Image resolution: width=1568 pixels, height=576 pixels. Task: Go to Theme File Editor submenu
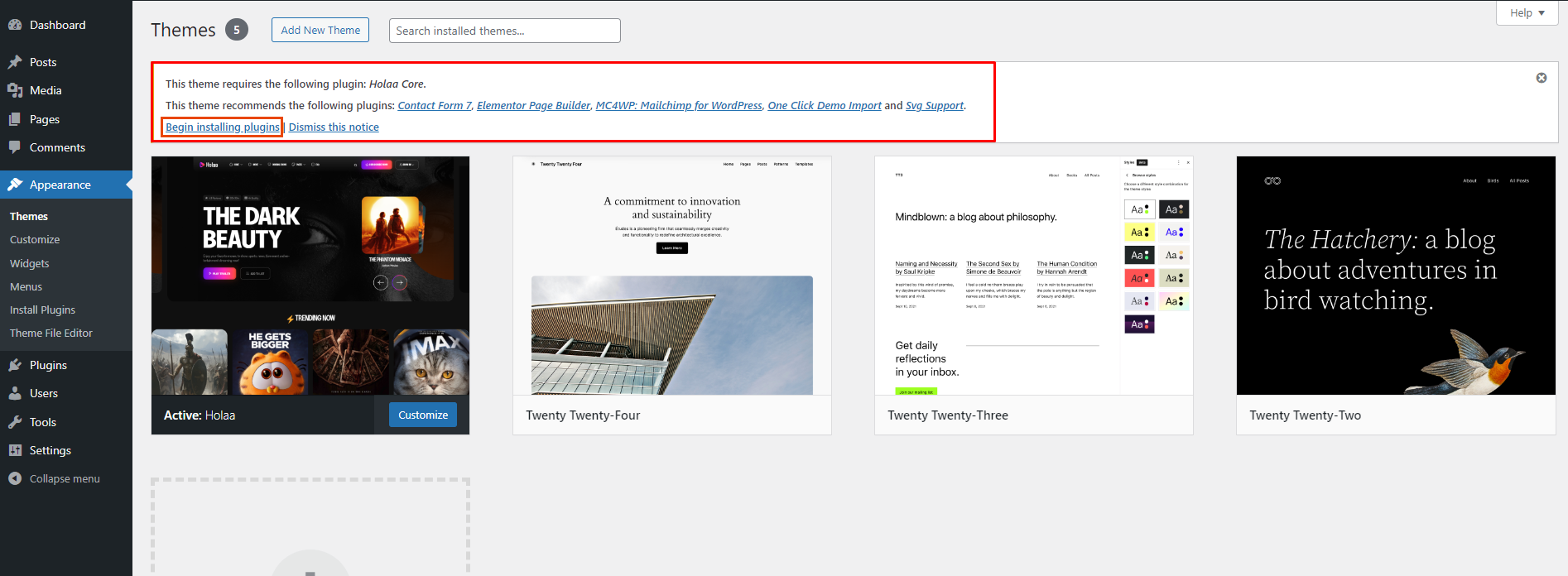[x=51, y=333]
